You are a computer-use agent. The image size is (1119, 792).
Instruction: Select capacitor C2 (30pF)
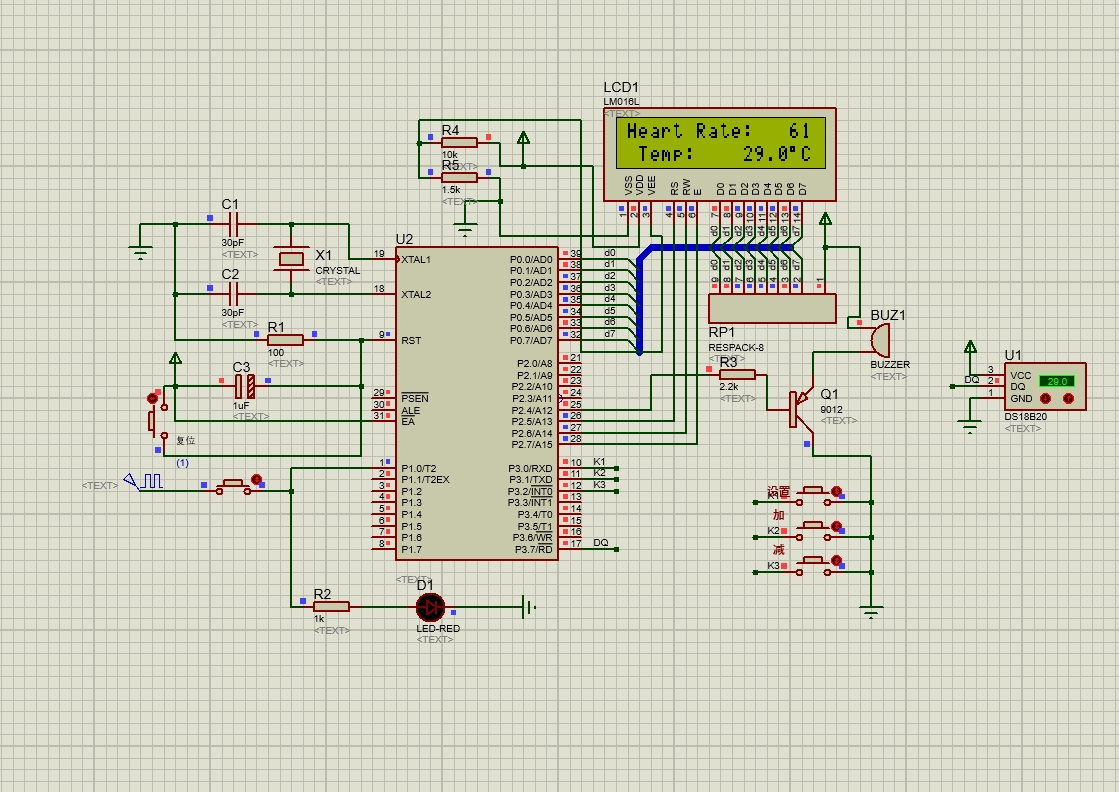pyautogui.click(x=233, y=293)
